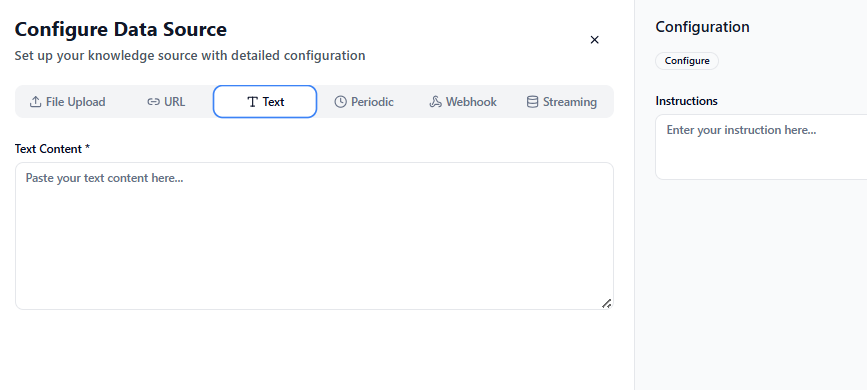Switch to the File Upload tab
867x390 pixels.
coord(67,102)
